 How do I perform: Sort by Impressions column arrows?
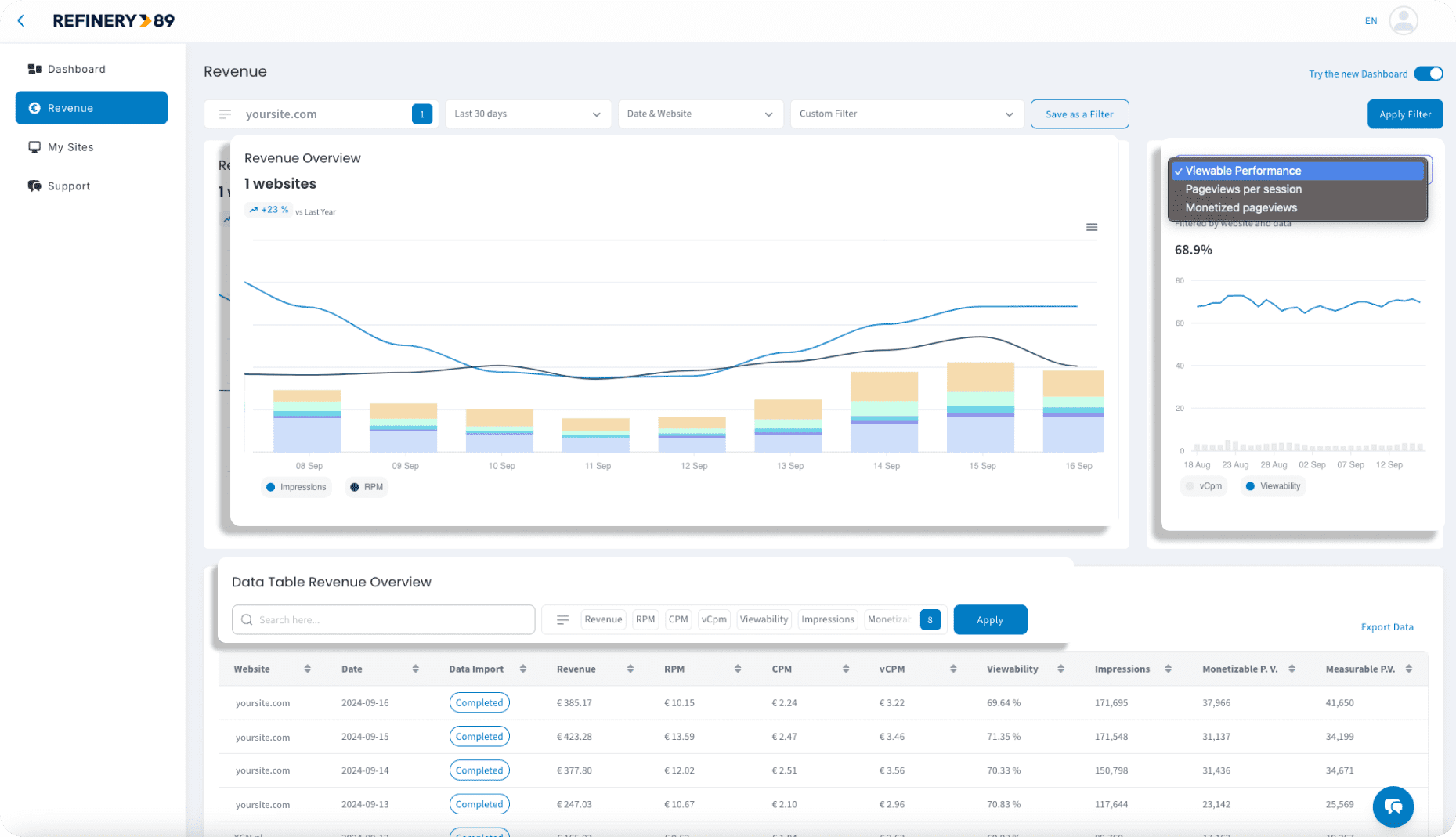click(1169, 669)
